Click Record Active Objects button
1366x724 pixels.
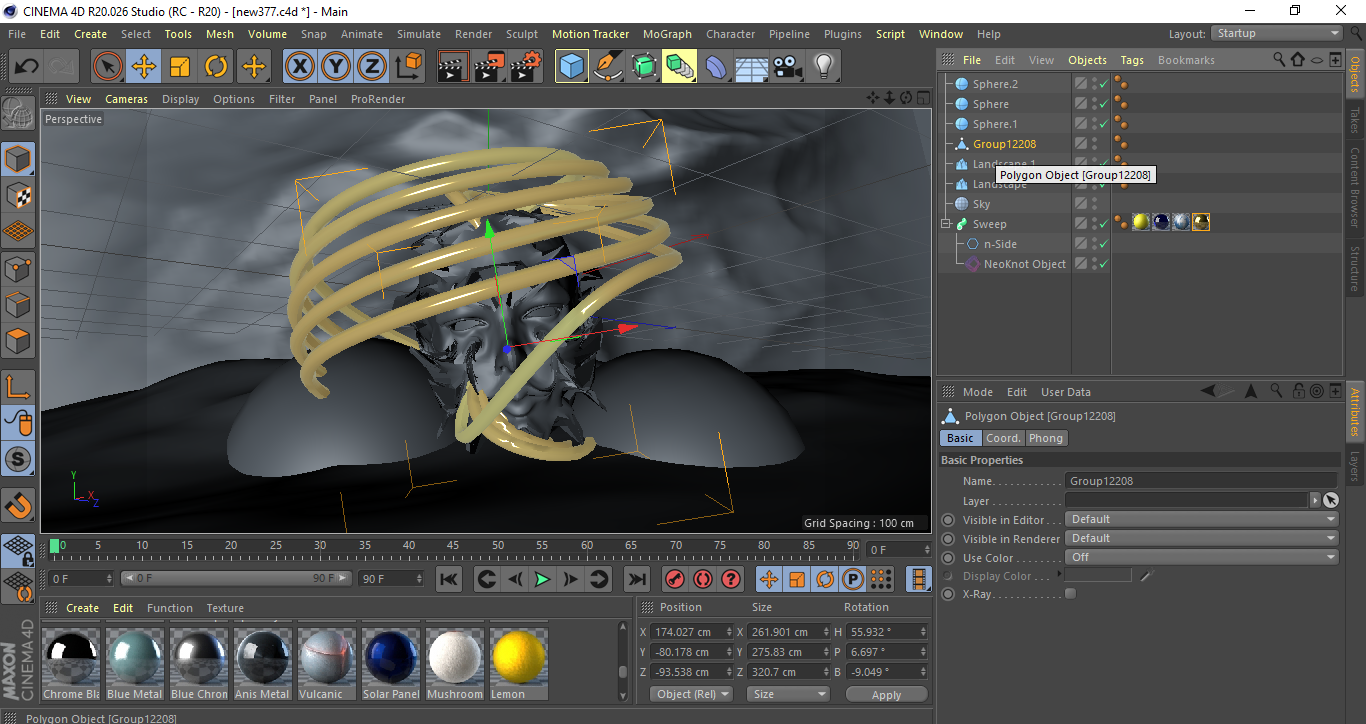[x=675, y=579]
